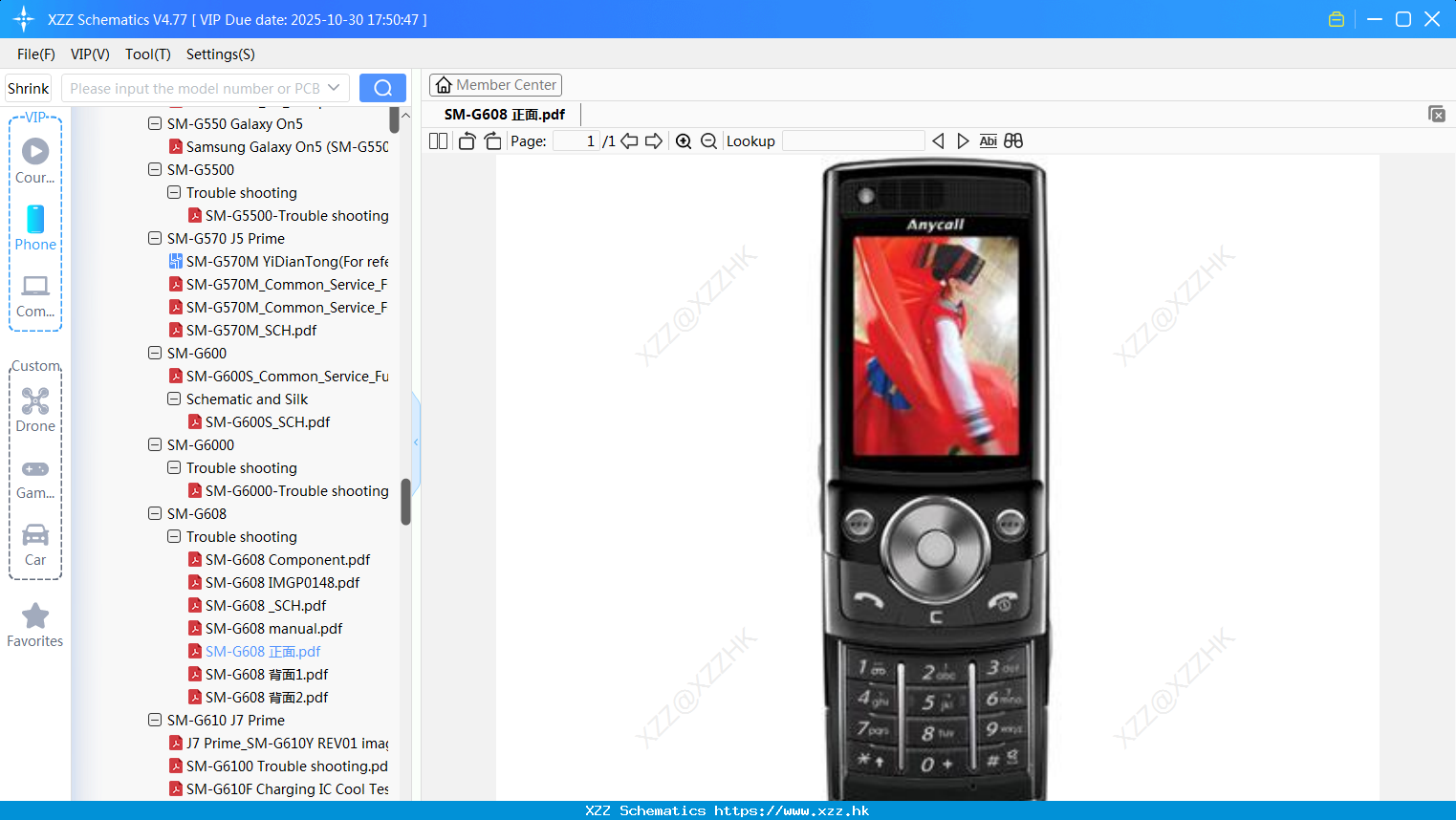Collapse the SM-G608 node
The width and height of the screenshot is (1456, 820).
tap(155, 513)
